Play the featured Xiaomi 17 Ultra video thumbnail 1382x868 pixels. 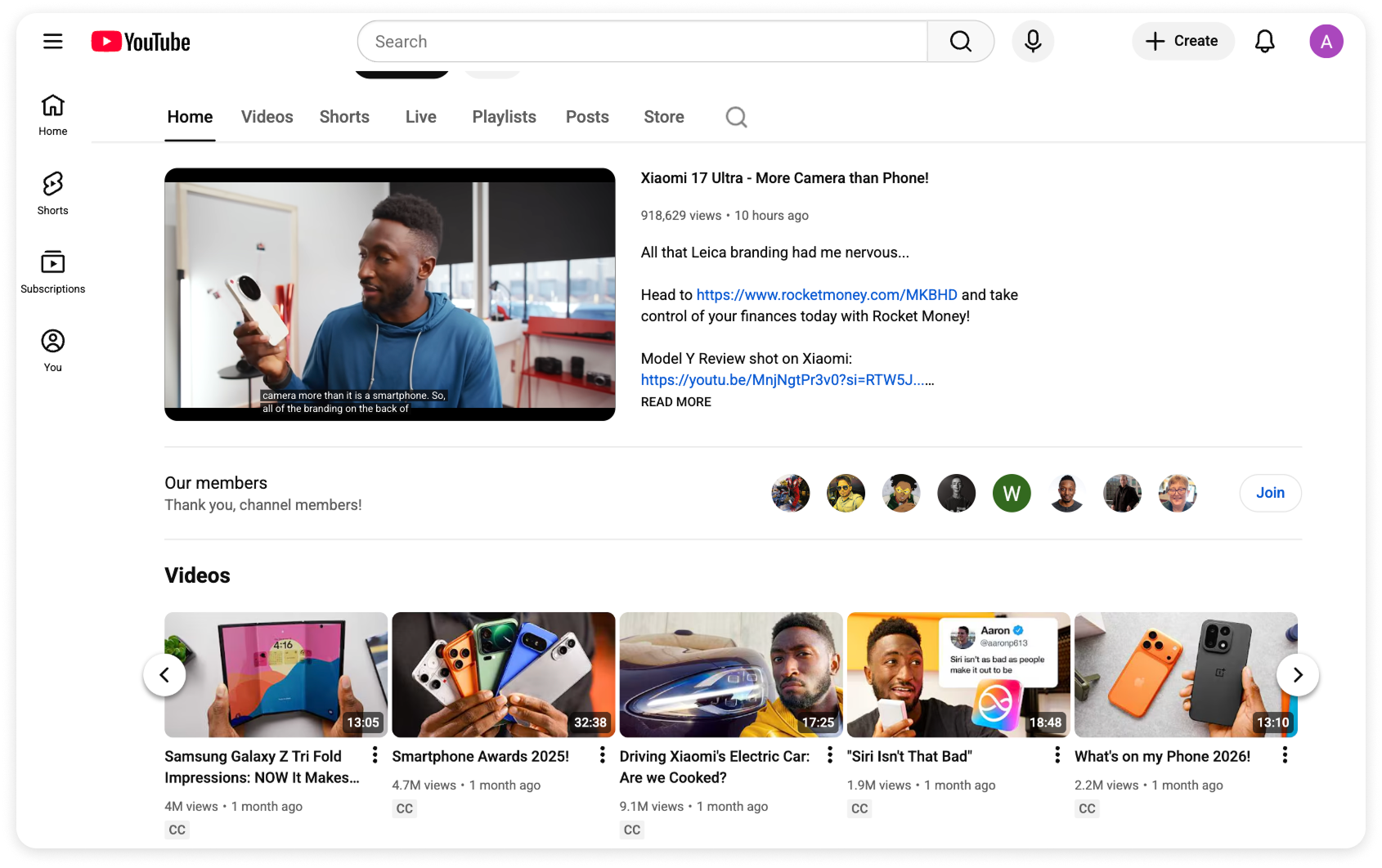click(x=390, y=294)
